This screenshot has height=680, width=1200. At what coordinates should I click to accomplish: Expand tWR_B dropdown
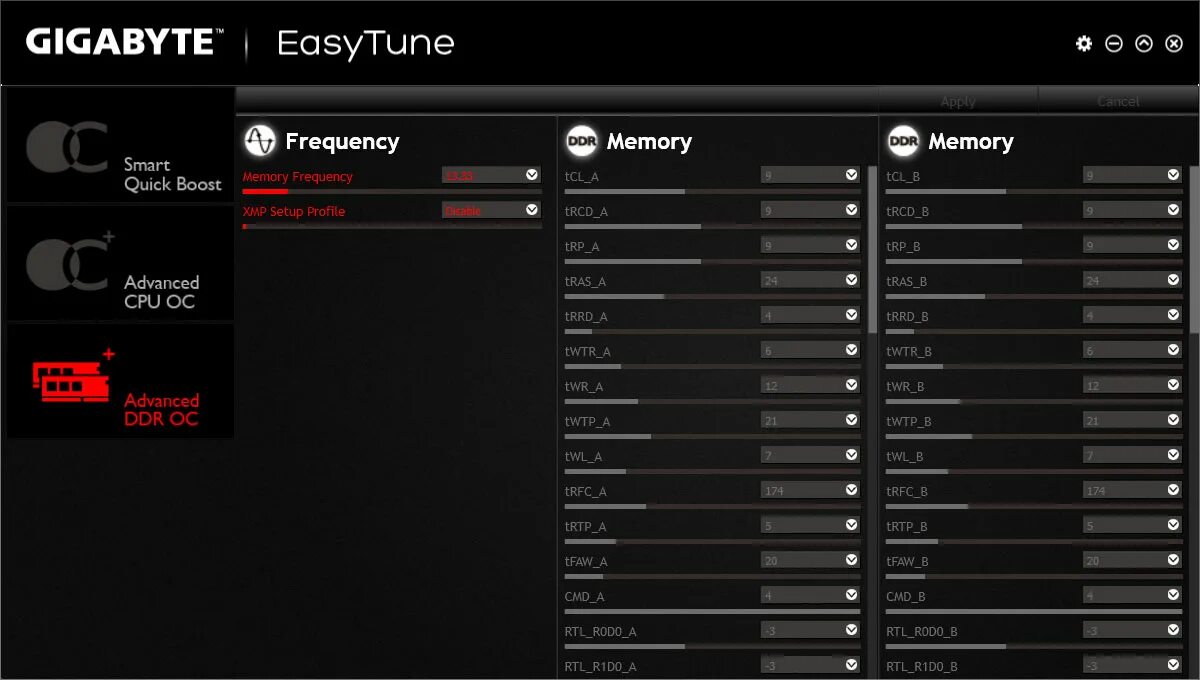[x=1132, y=385]
